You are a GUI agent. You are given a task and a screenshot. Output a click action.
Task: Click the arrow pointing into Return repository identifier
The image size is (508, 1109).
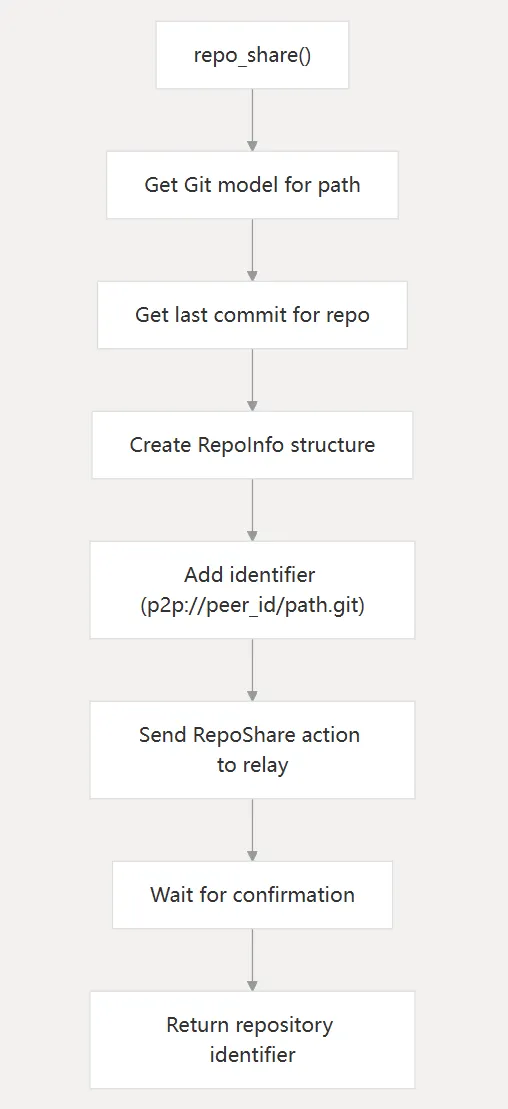252,960
